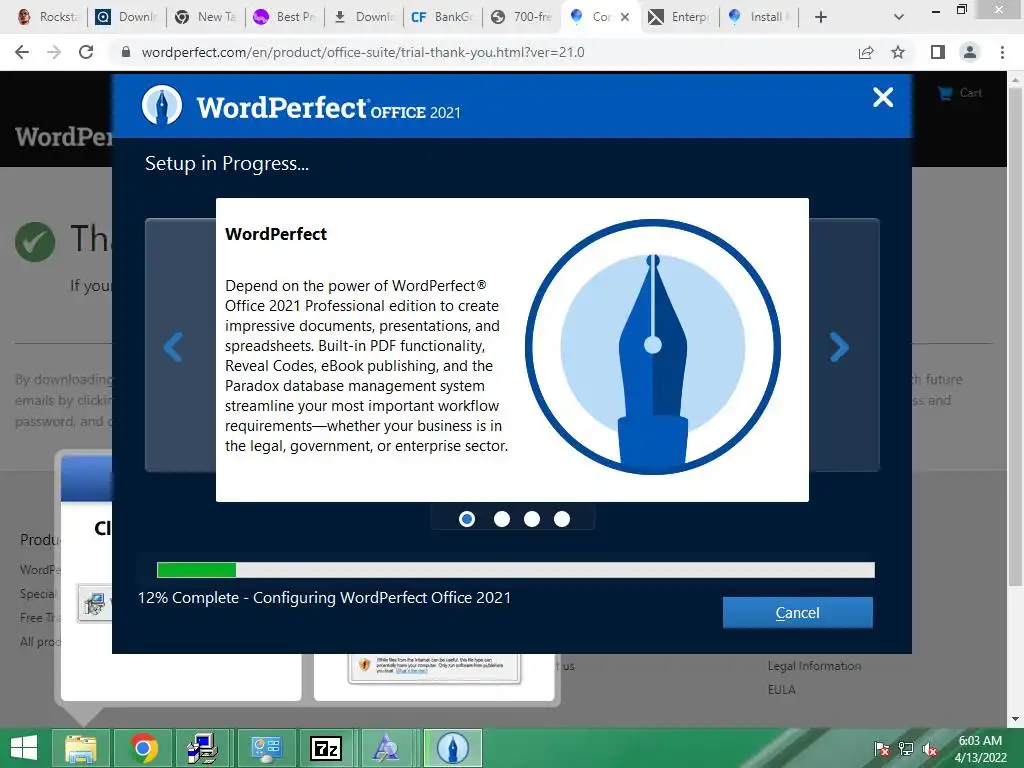This screenshot has height=768, width=1024.
Task: Open the control panel taskbar icon
Action: coord(265,748)
